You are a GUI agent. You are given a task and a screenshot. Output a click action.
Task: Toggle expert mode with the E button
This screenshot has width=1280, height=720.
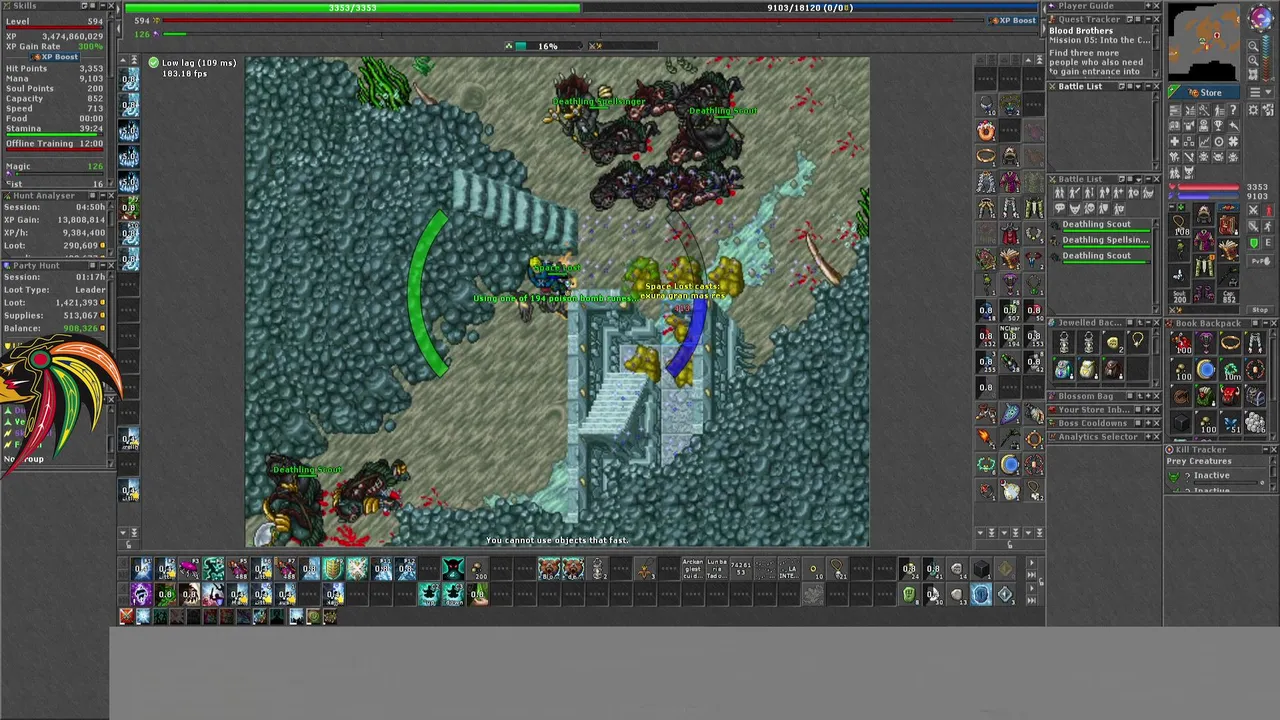click(1268, 242)
